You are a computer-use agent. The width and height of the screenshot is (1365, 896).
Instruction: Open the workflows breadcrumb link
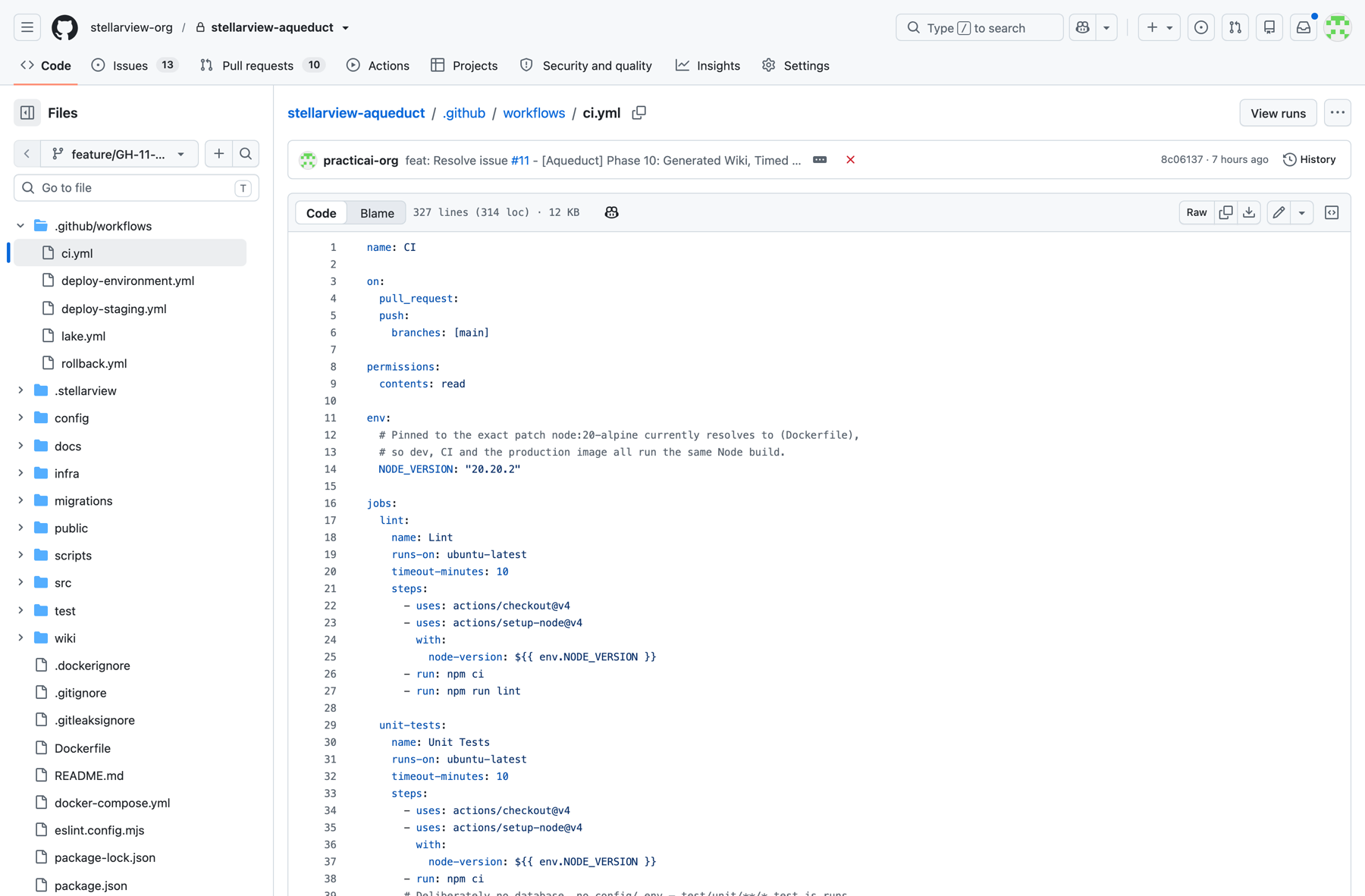(x=534, y=113)
